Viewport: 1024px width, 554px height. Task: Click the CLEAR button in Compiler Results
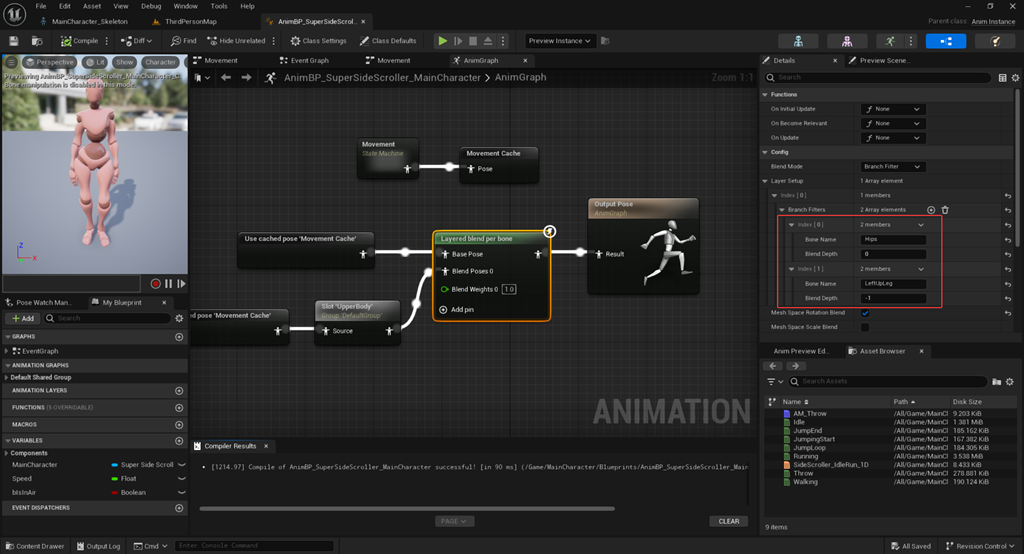pos(728,521)
